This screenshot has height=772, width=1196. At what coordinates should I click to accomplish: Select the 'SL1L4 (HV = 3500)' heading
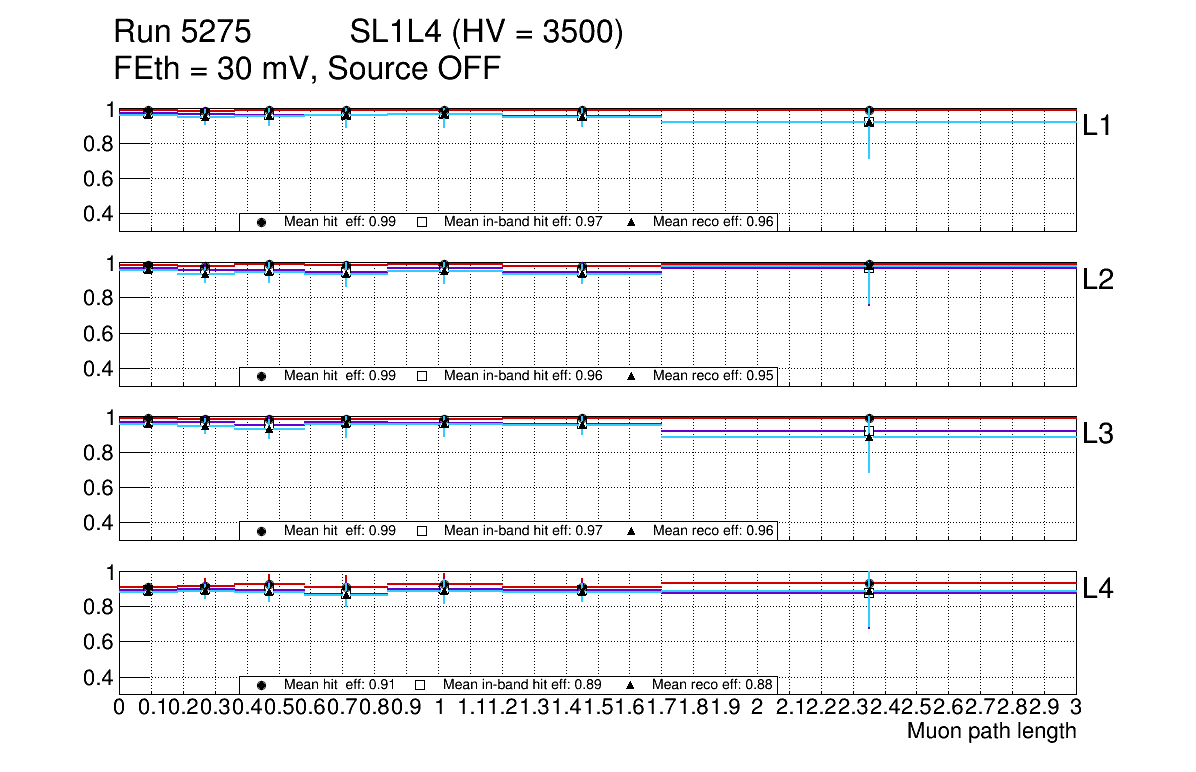[486, 34]
